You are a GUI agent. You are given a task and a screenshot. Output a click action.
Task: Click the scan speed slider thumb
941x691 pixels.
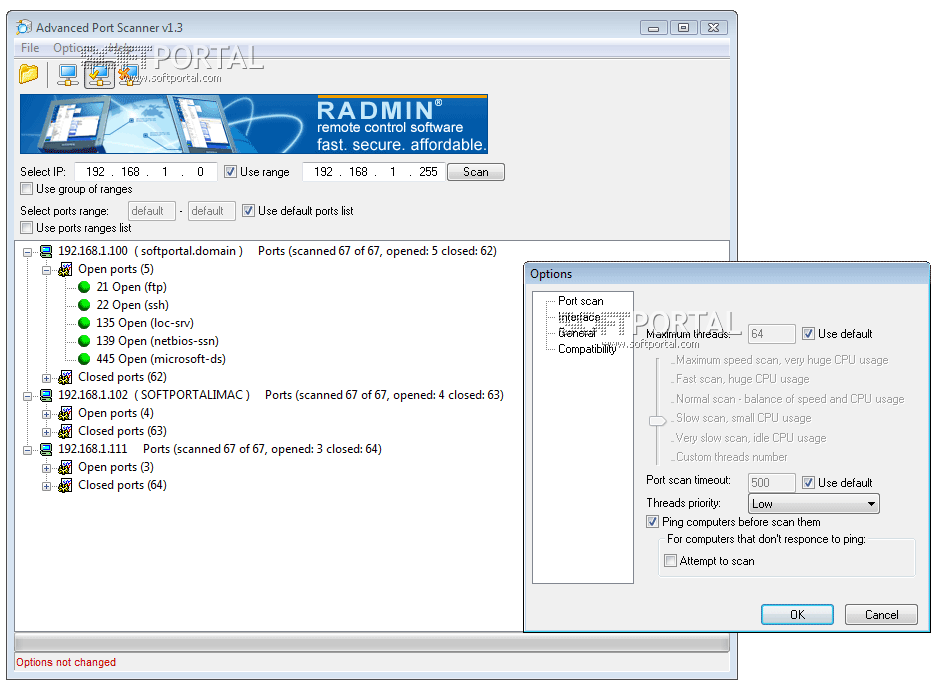pos(658,420)
